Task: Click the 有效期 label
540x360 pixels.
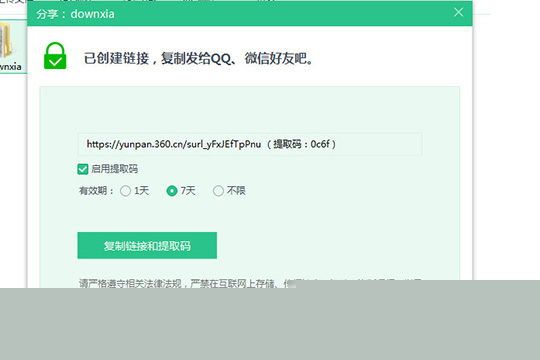Action: point(96,191)
